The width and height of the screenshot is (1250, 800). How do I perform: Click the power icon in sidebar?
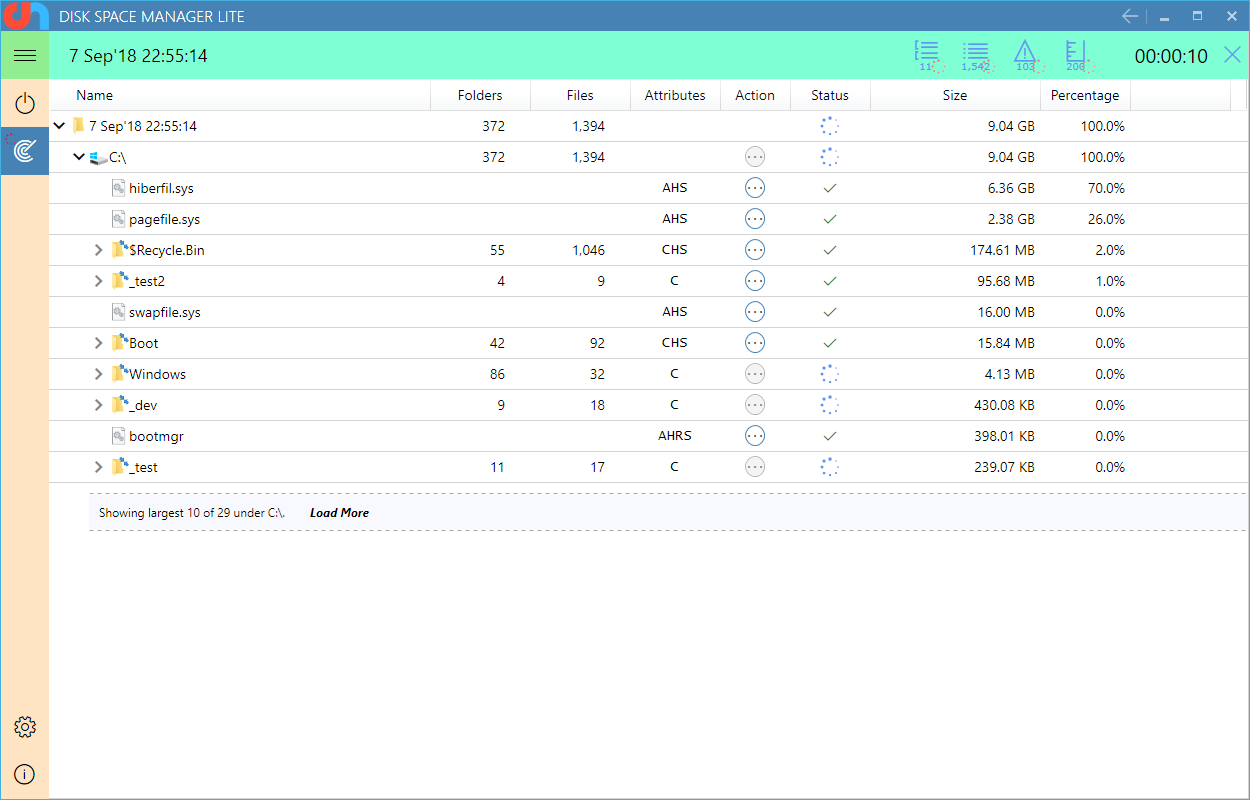tap(25, 104)
